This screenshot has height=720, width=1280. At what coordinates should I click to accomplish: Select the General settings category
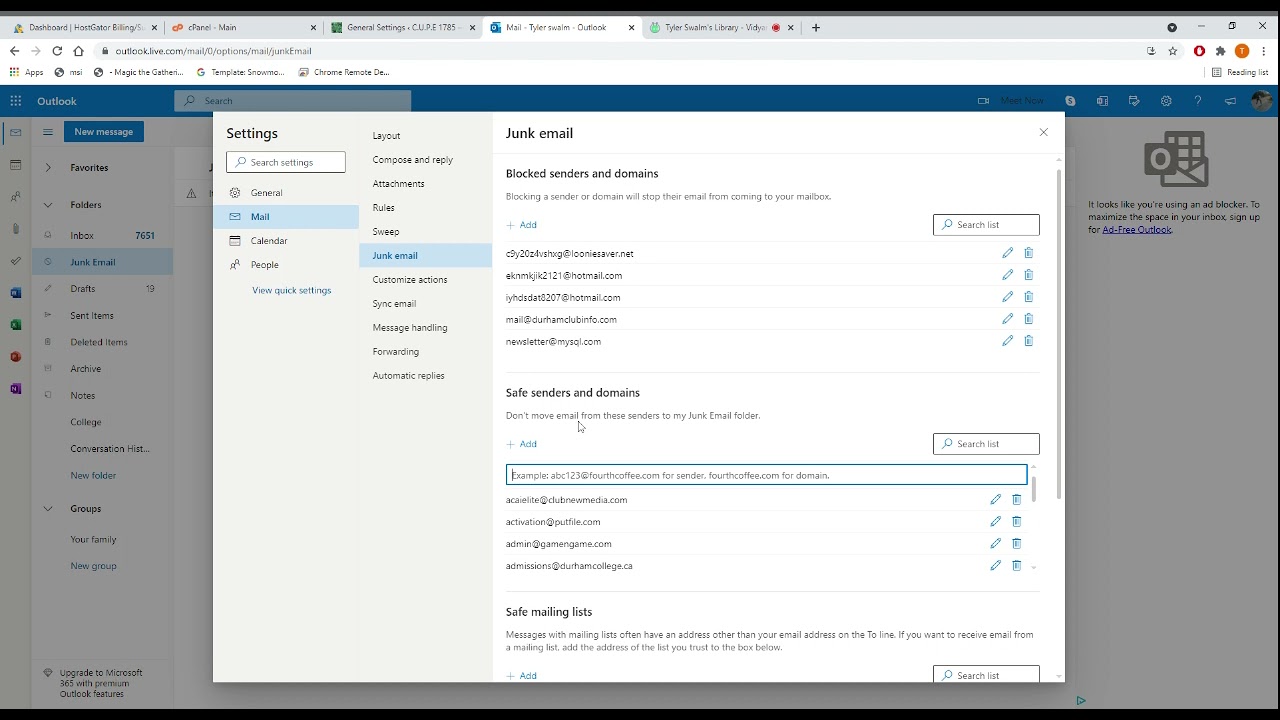[286, 193]
